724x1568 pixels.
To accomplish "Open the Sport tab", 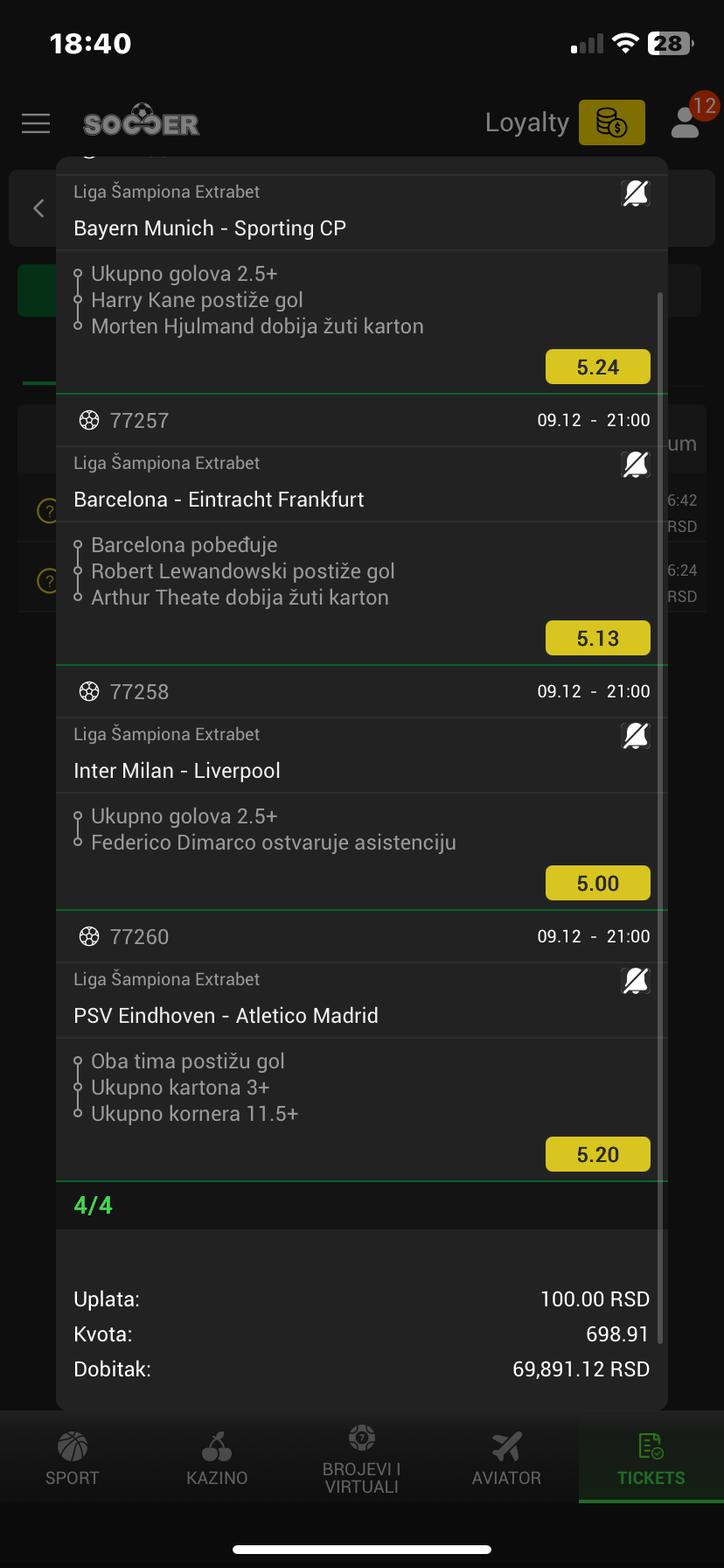I will 72,1459.
